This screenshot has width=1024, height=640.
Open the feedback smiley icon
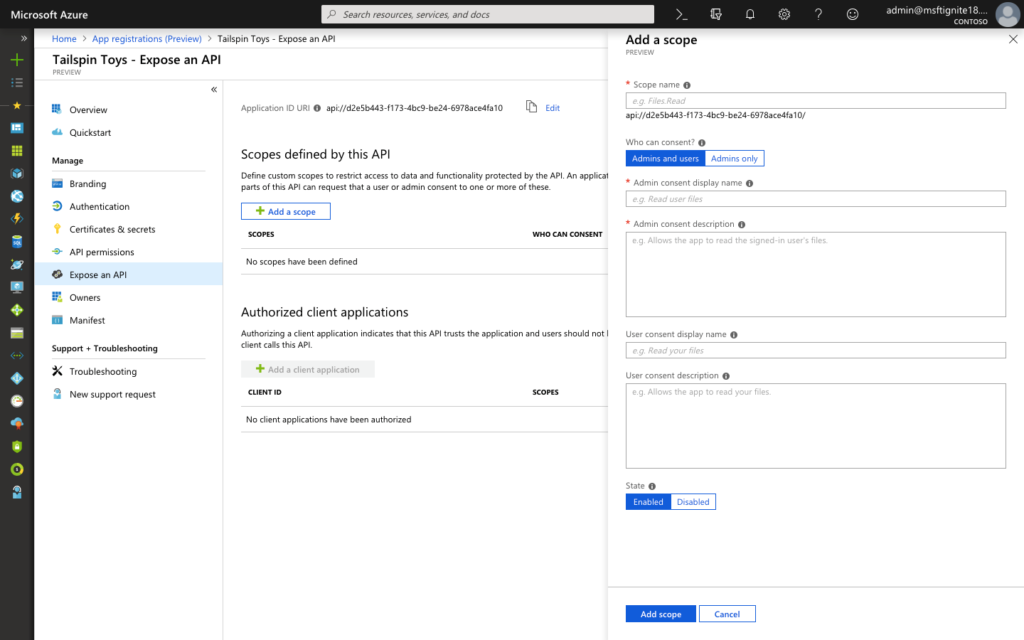pos(852,14)
